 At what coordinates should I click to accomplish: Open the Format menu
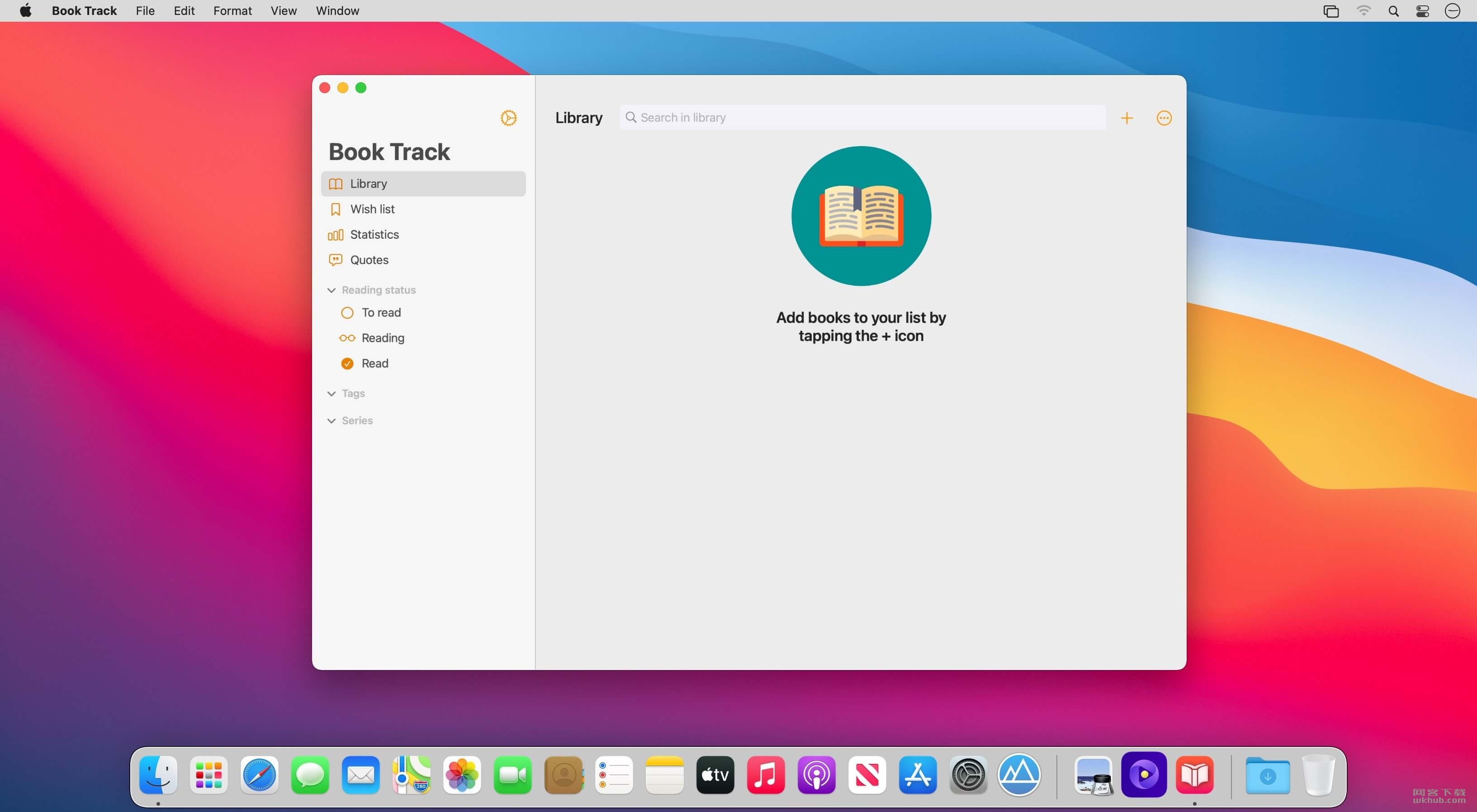click(232, 11)
